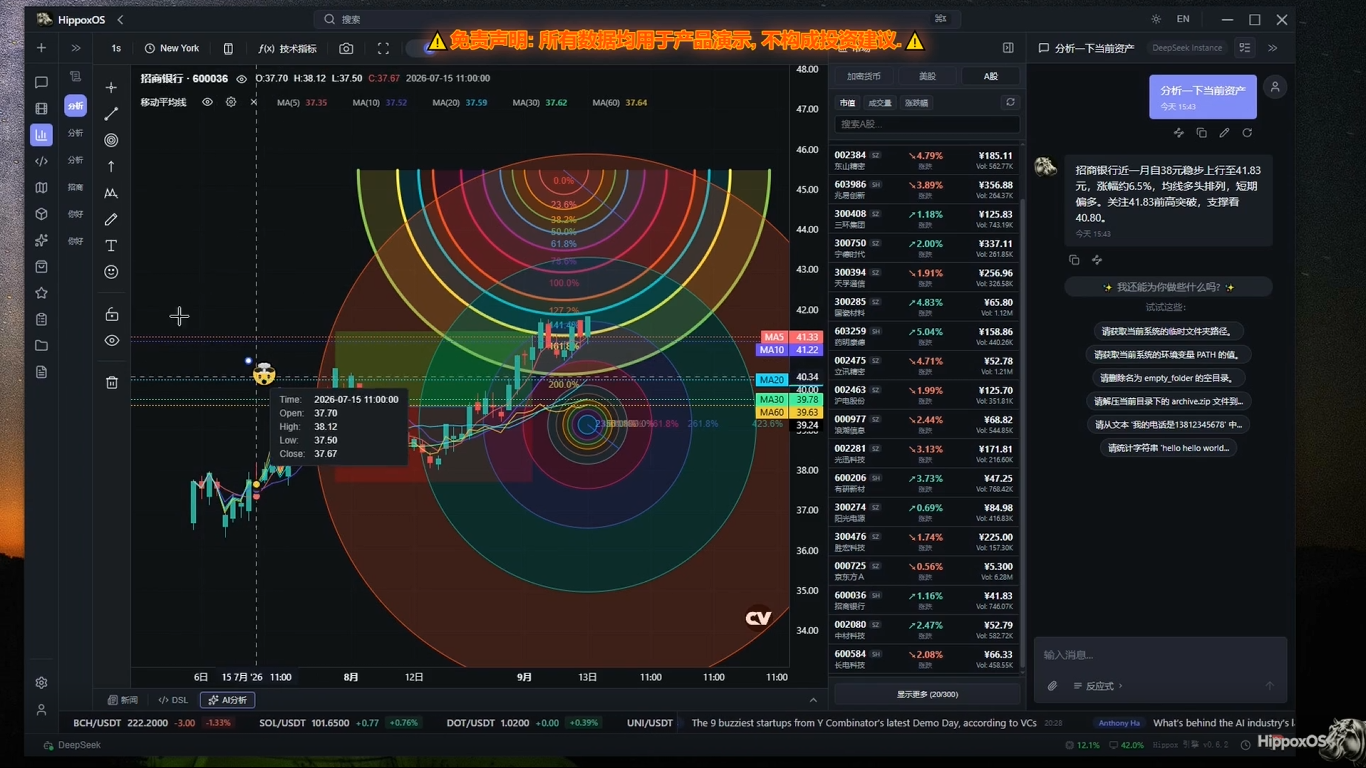This screenshot has width=1366, height=768.
Task: Open the 反应式 mode dropdown
Action: tap(1099, 686)
